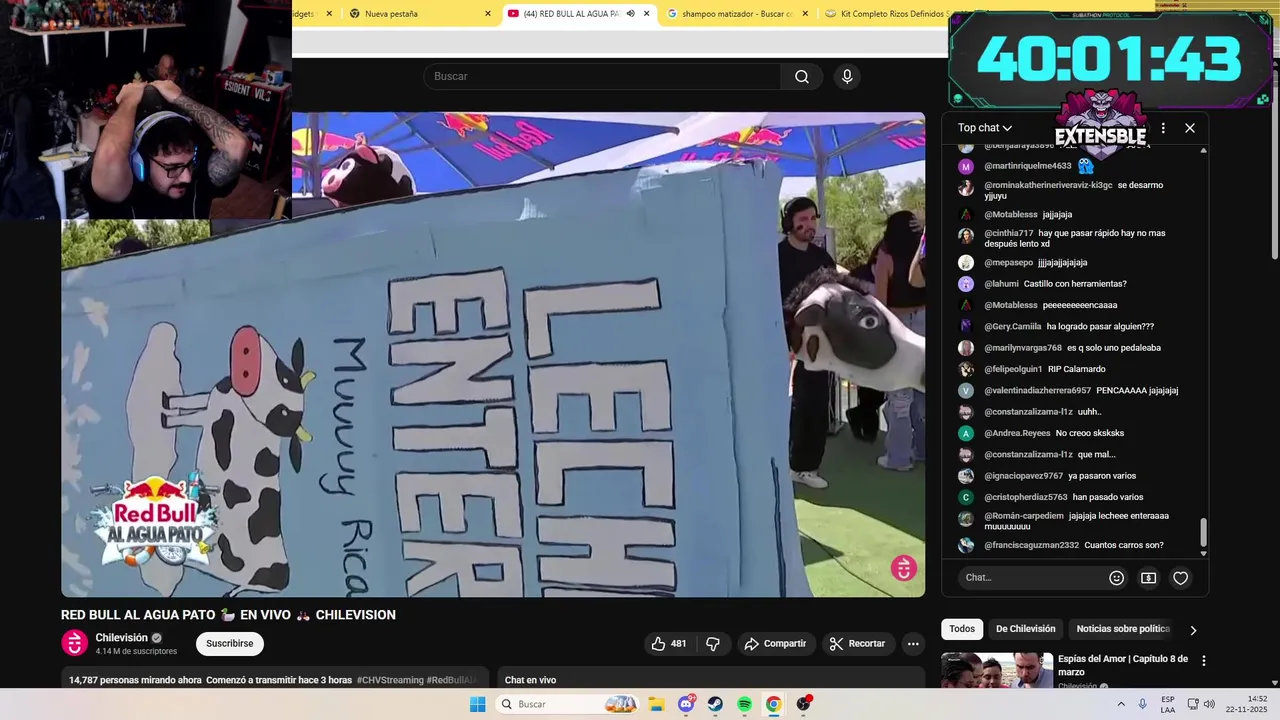Close the live chat panel
1280x720 pixels.
point(1190,128)
